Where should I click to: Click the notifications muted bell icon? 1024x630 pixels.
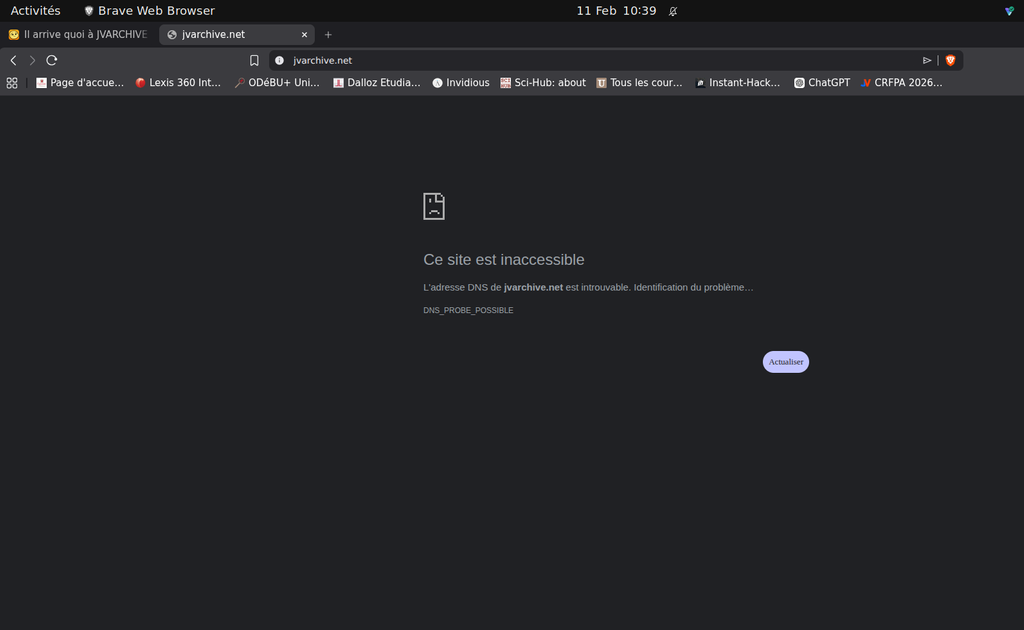pyautogui.click(x=673, y=11)
